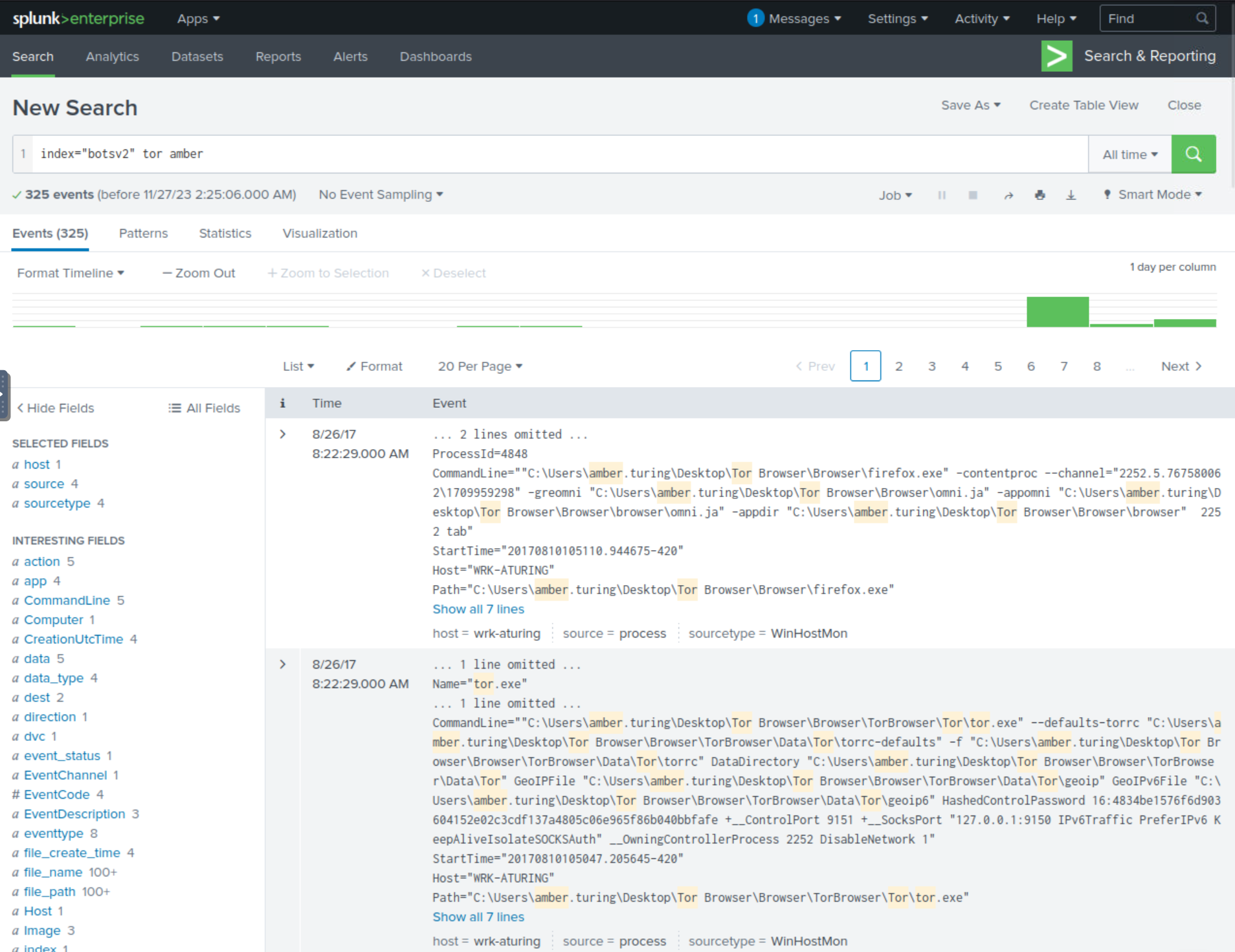Switch to the Patterns tab
Screen dimensions: 1235x952
pyautogui.click(x=143, y=233)
